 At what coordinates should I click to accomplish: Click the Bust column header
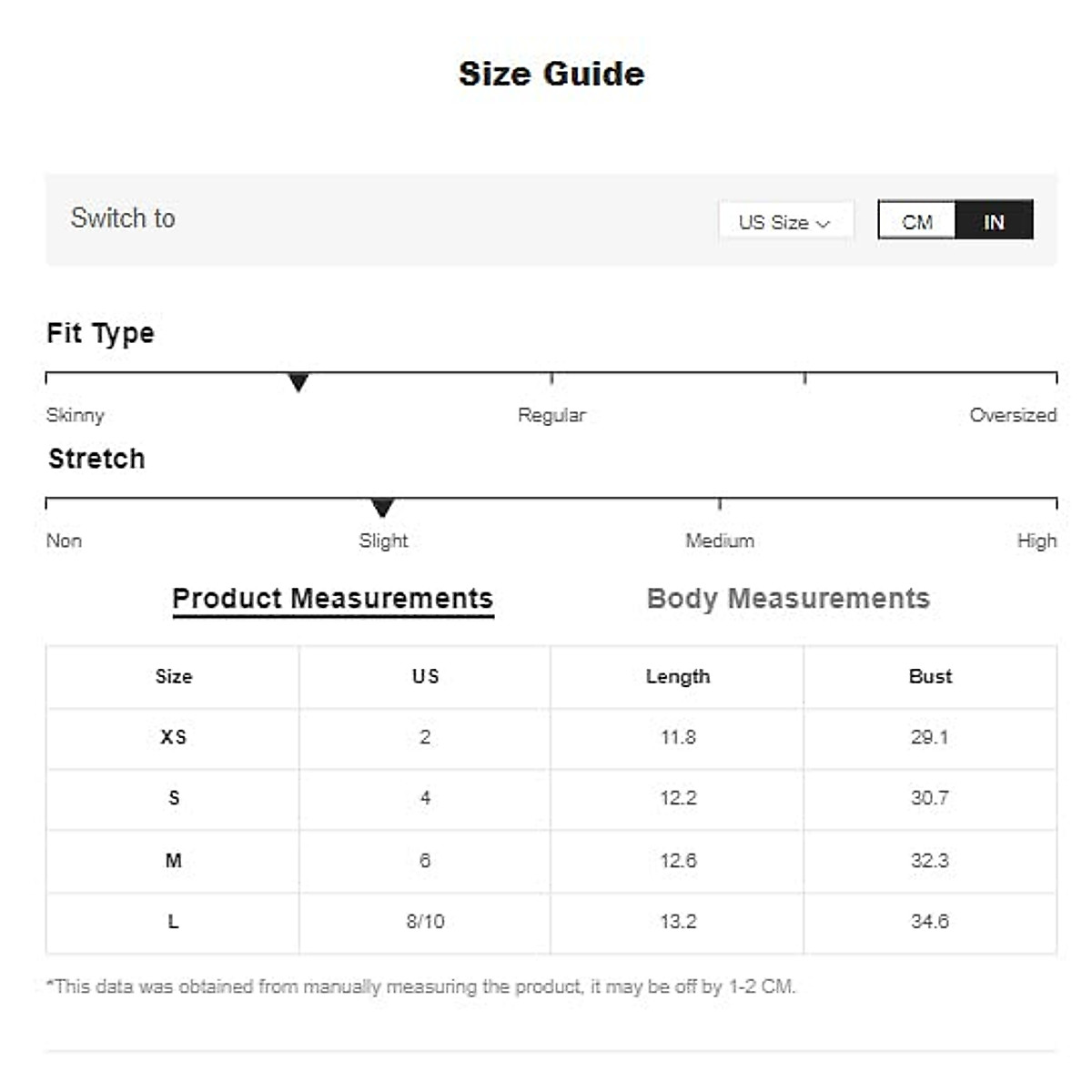[929, 676]
